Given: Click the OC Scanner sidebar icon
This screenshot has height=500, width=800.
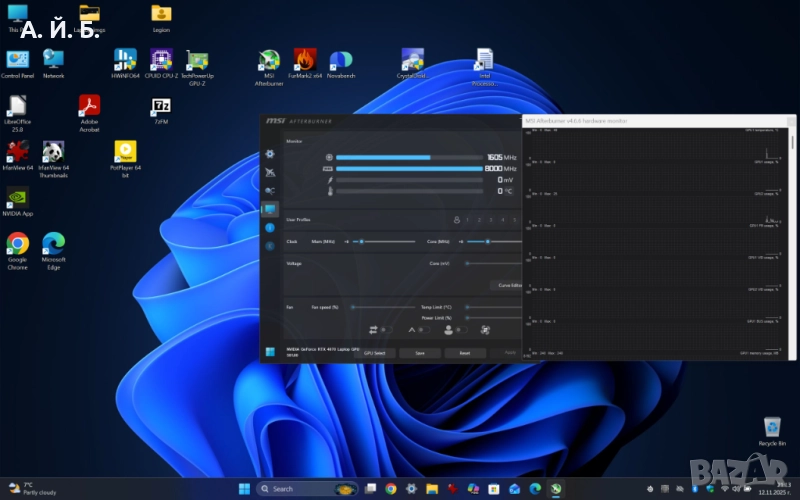Looking at the screenshot, I should pos(270,191).
